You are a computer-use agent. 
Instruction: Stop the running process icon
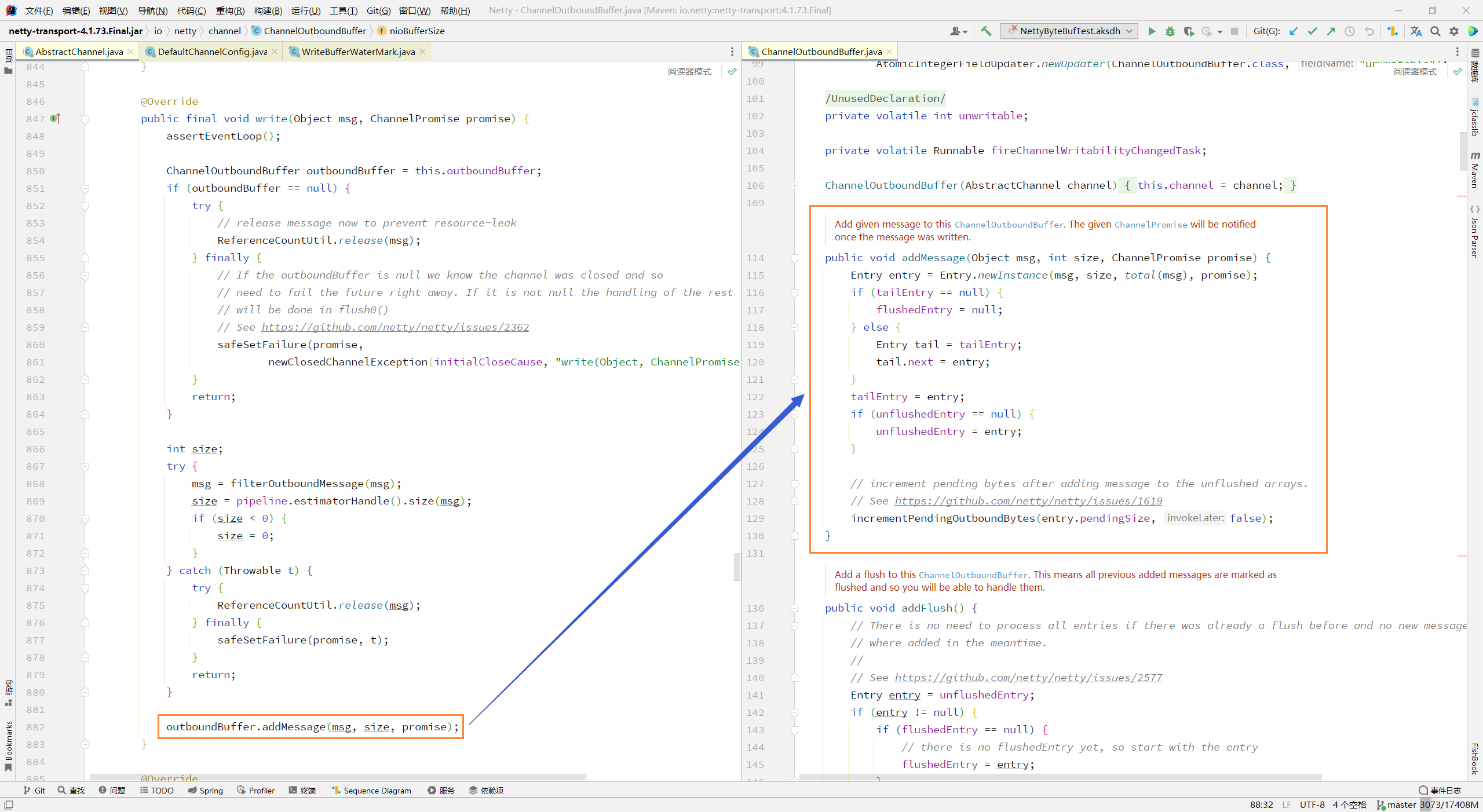1234,31
